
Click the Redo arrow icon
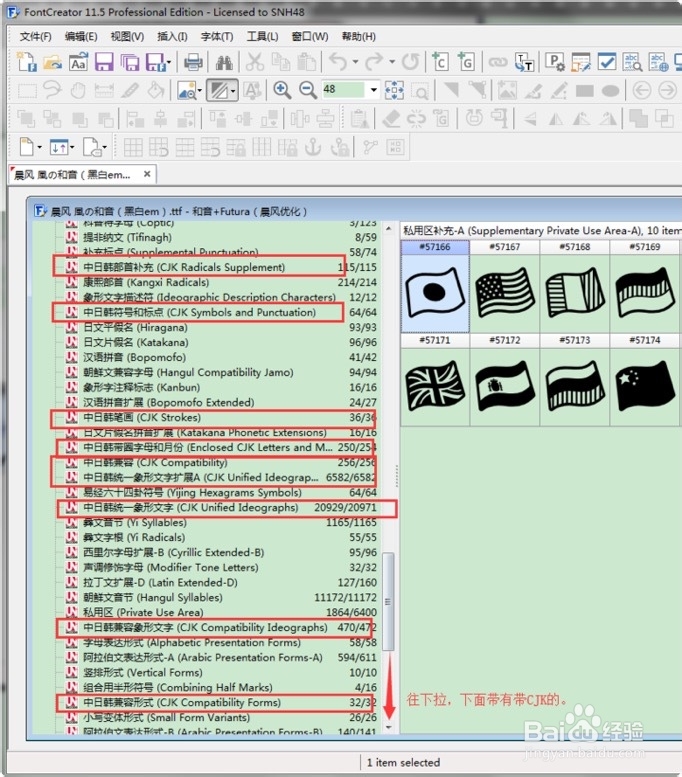pos(374,62)
